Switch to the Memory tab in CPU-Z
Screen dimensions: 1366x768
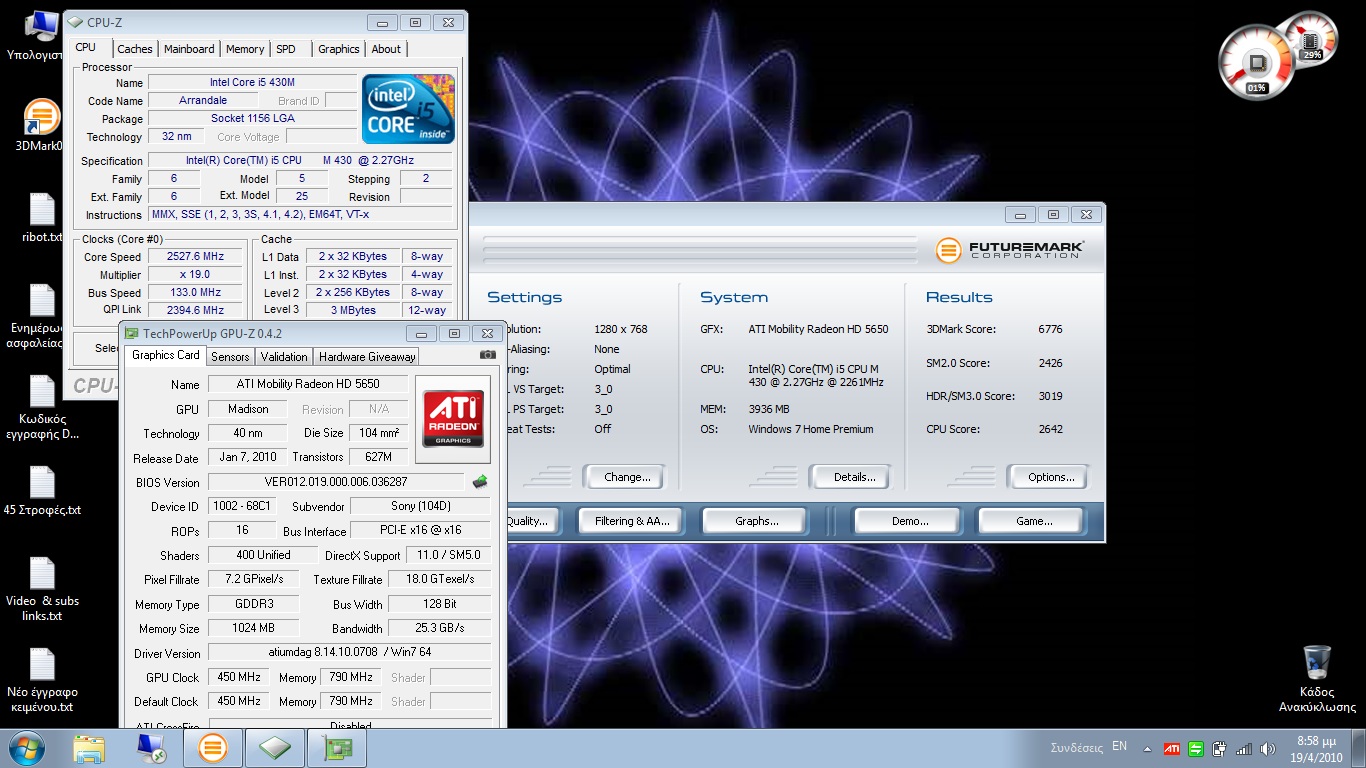[x=245, y=49]
